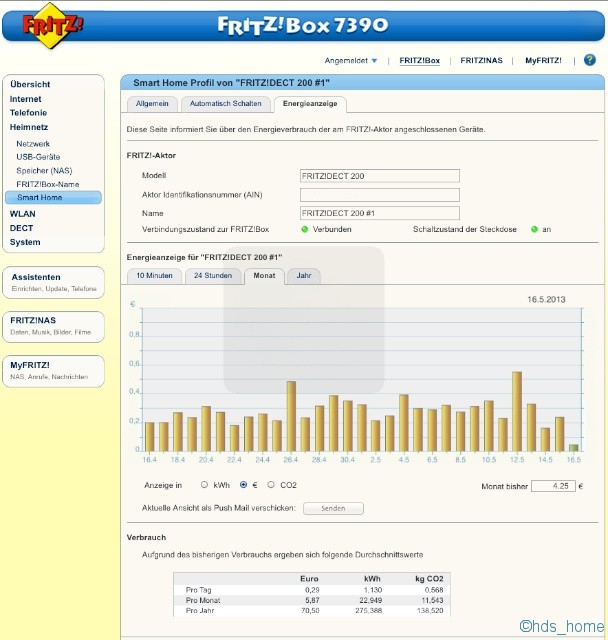Viewport: 608px width, 640px height.
Task: Click the bar for 26.4
Action: coord(291,416)
